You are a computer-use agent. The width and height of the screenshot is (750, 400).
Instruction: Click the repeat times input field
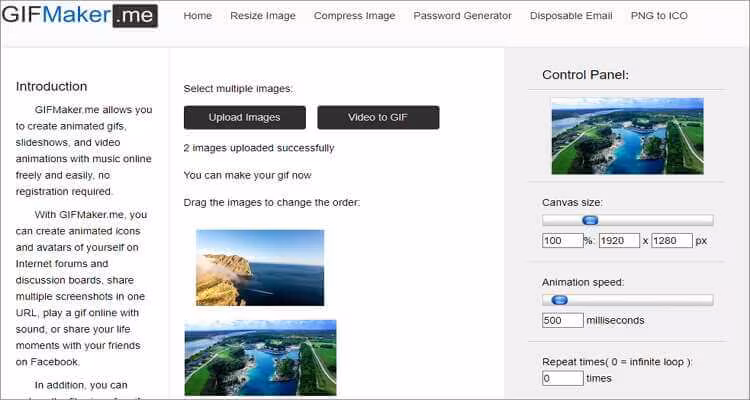[x=562, y=379]
